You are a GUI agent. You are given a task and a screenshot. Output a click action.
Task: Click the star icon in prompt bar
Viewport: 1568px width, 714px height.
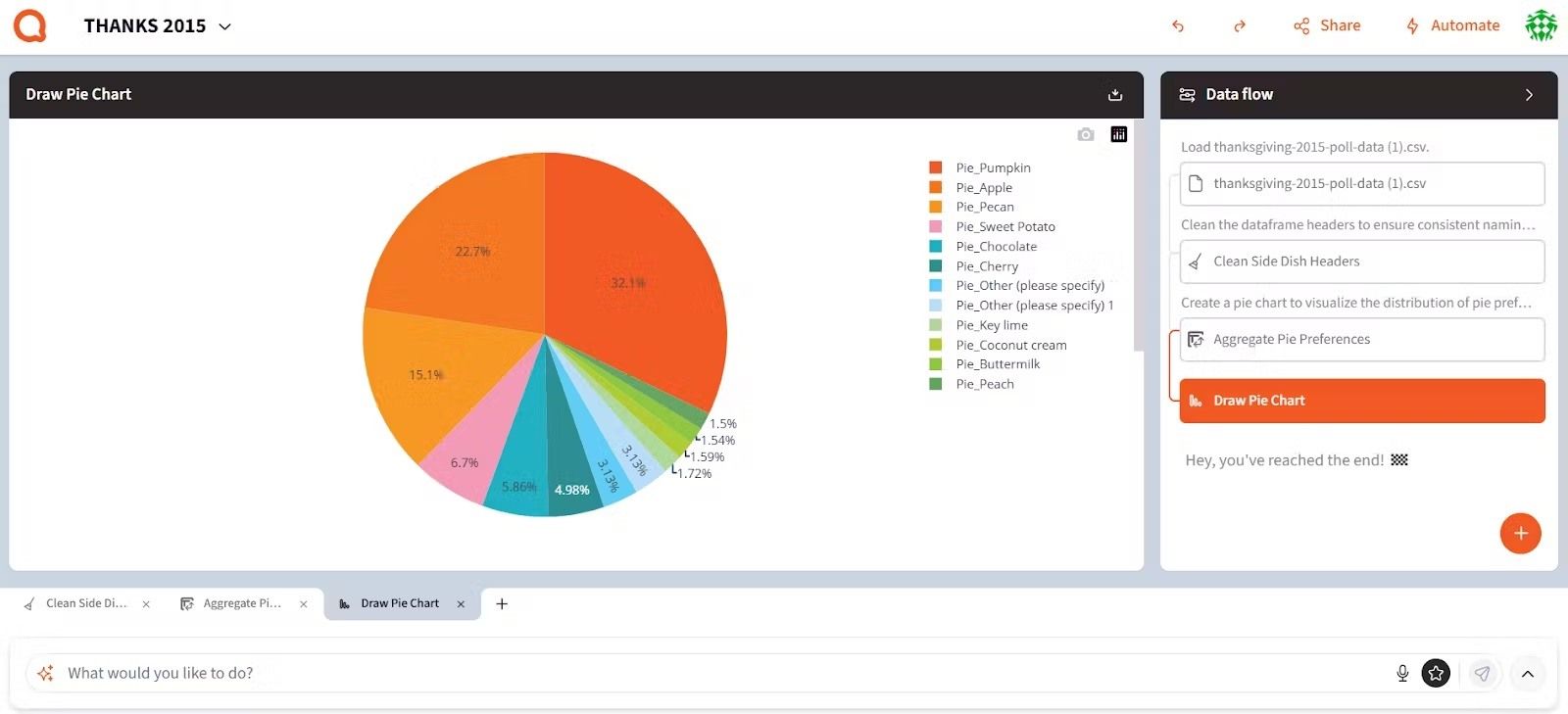coord(1436,673)
